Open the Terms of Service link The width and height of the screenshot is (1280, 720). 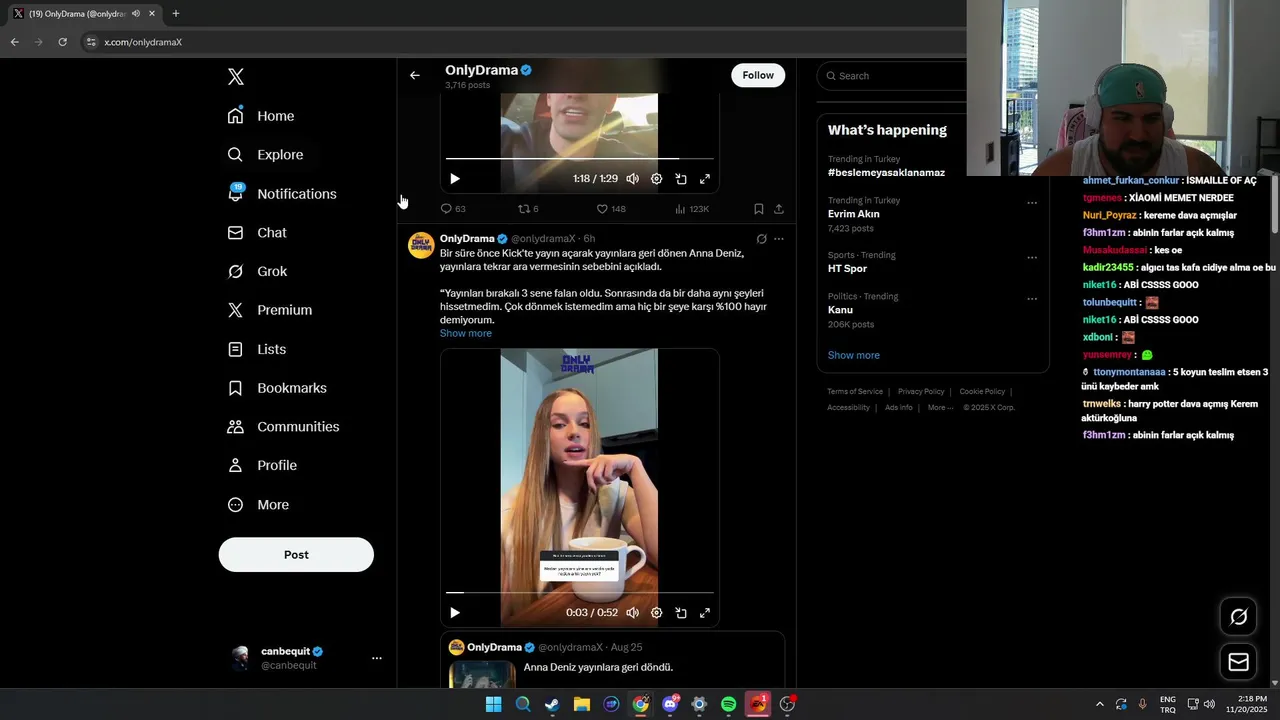tap(855, 392)
